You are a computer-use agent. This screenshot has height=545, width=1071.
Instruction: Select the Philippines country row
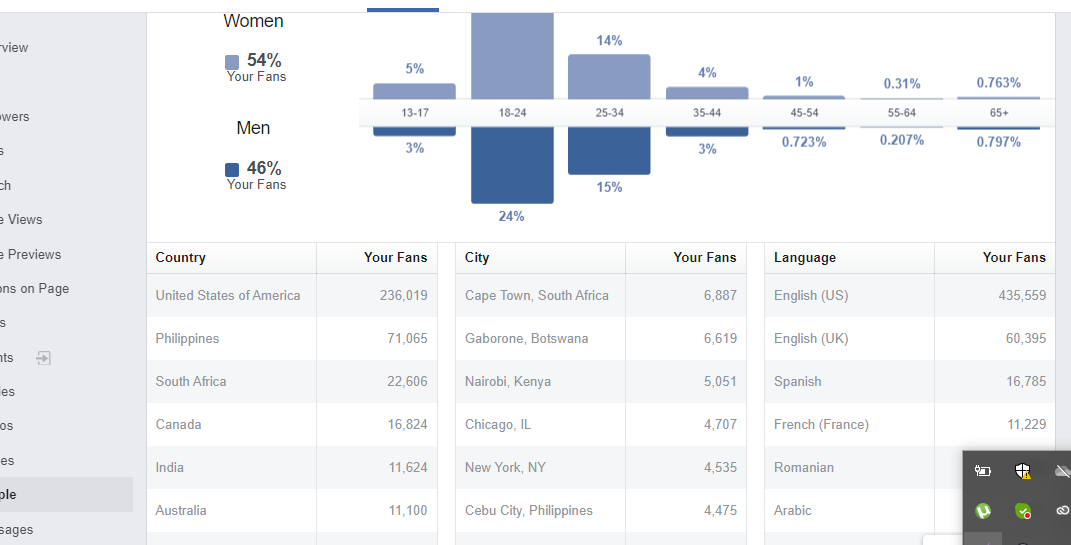point(292,339)
